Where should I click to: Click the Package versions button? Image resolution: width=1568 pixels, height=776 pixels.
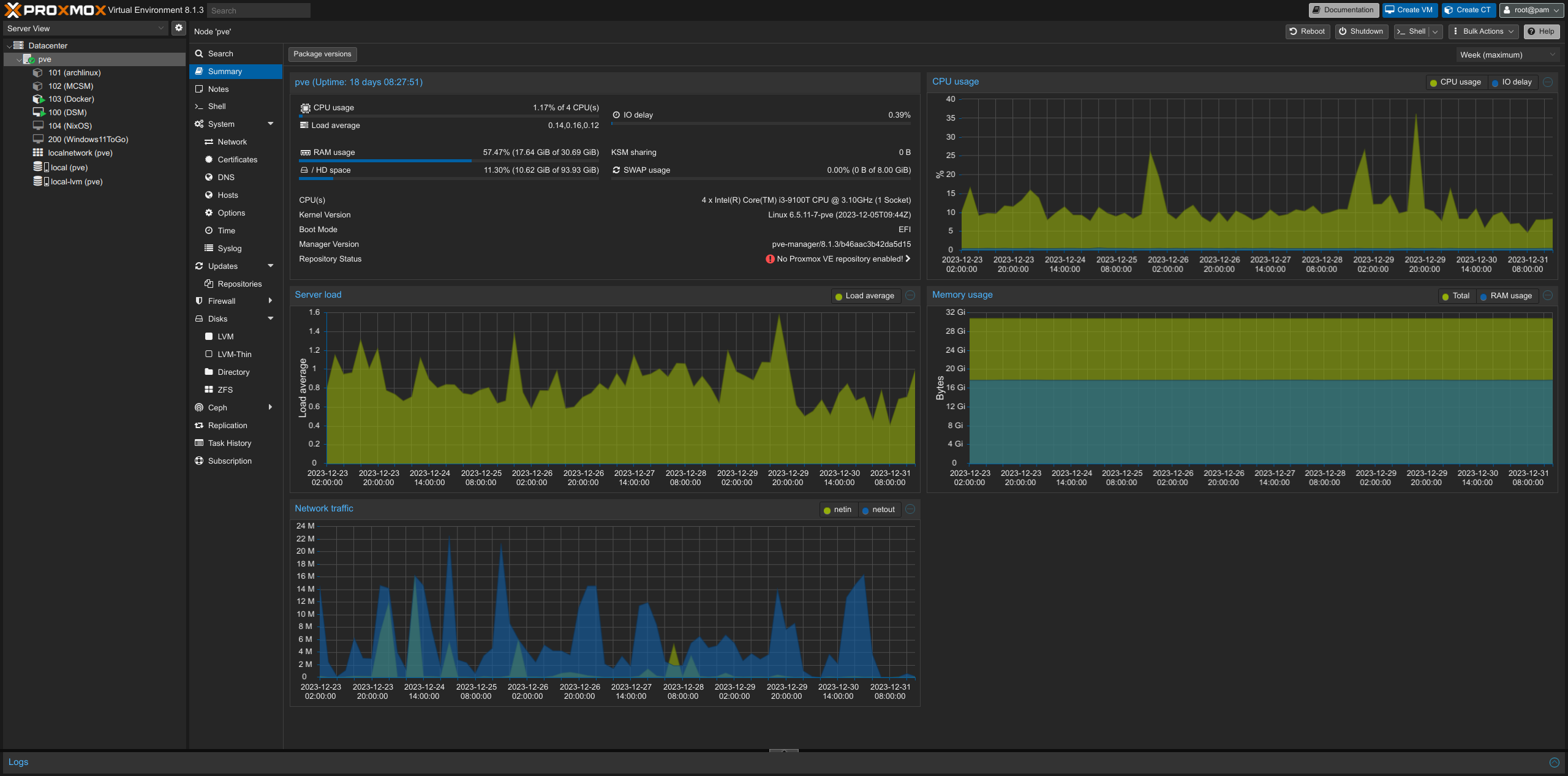[x=322, y=54]
